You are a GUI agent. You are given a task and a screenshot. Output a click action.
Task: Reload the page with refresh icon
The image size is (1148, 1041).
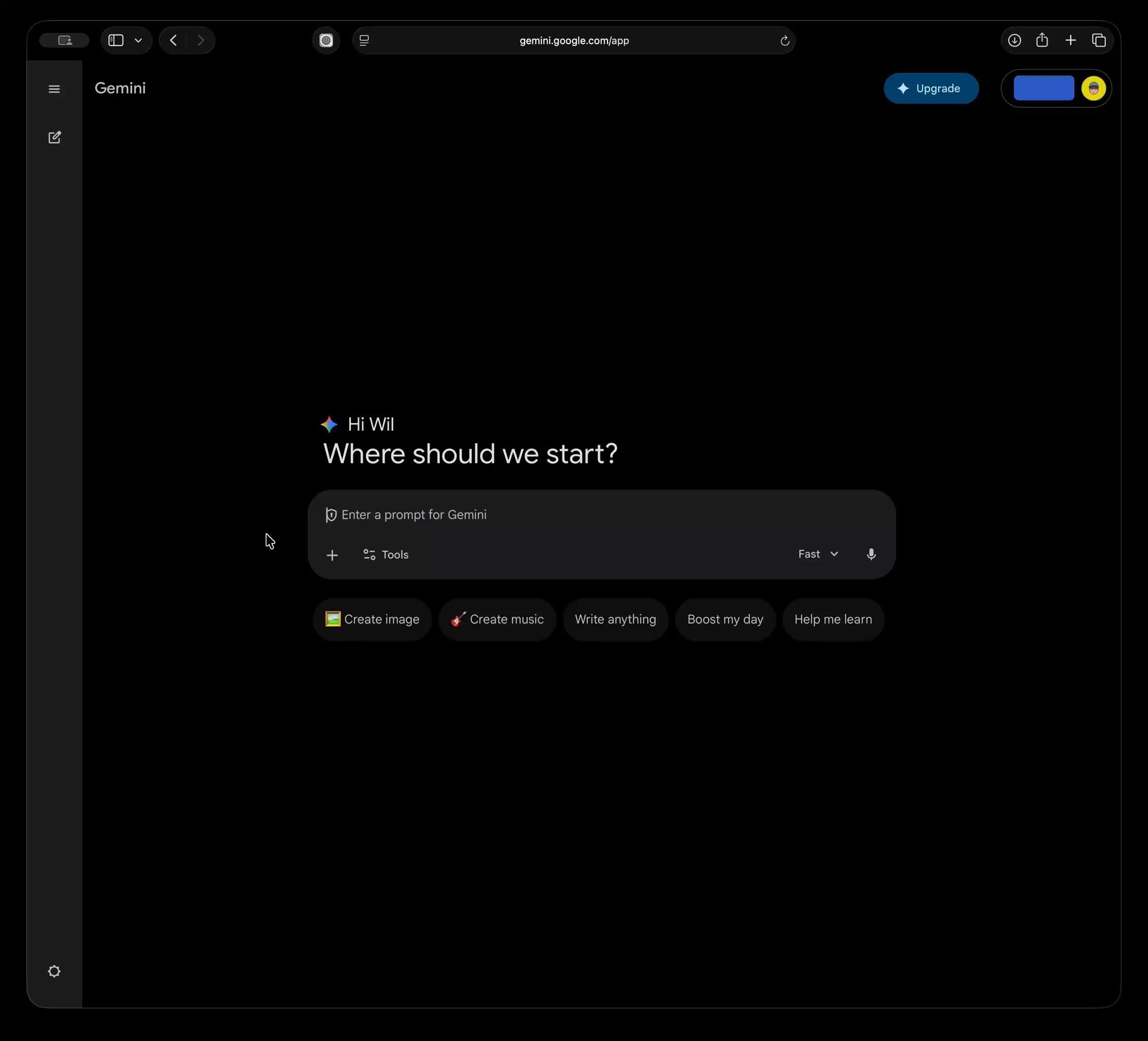click(784, 41)
